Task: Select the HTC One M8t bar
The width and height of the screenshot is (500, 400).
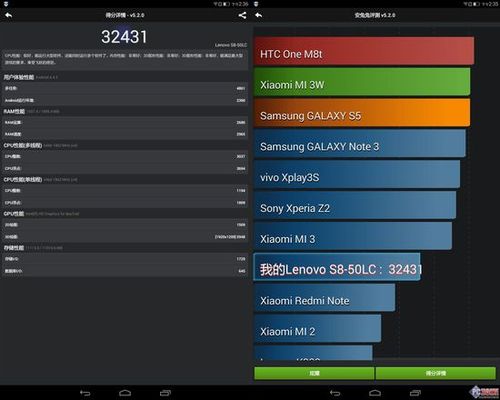Action: [x=364, y=51]
